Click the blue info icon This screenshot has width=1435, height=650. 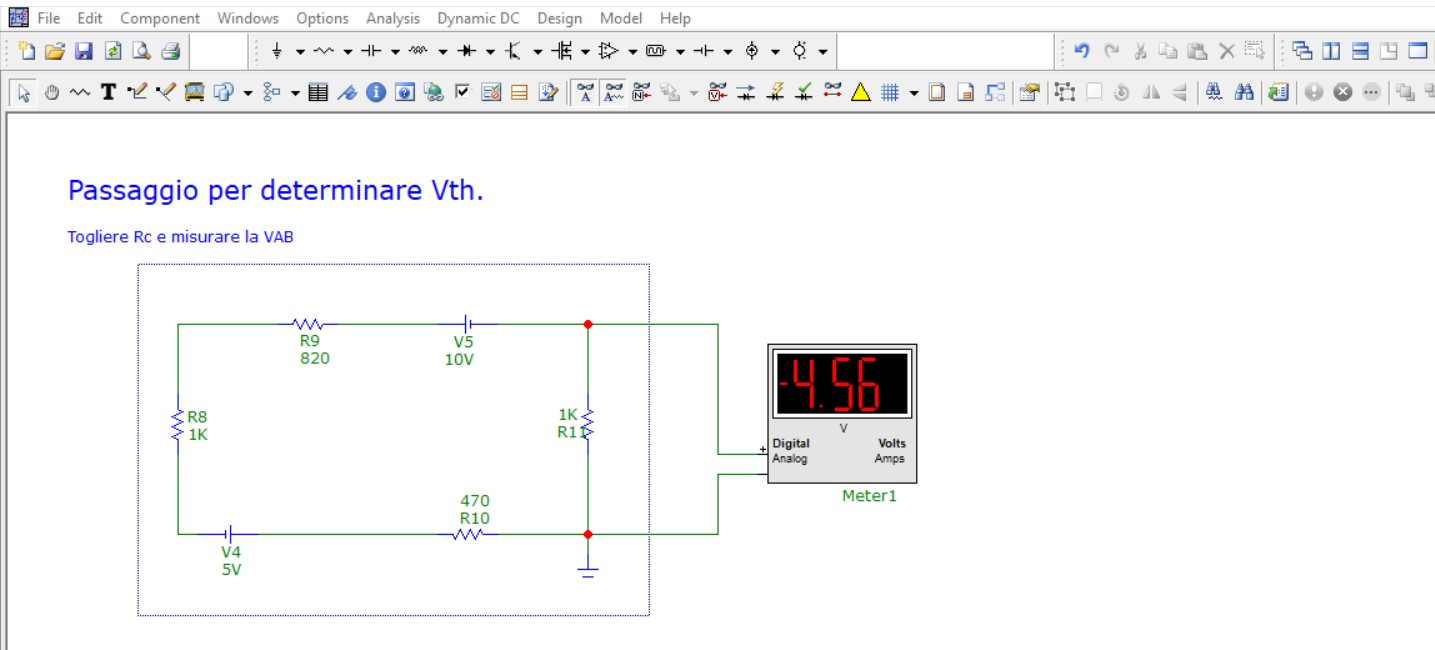[376, 93]
